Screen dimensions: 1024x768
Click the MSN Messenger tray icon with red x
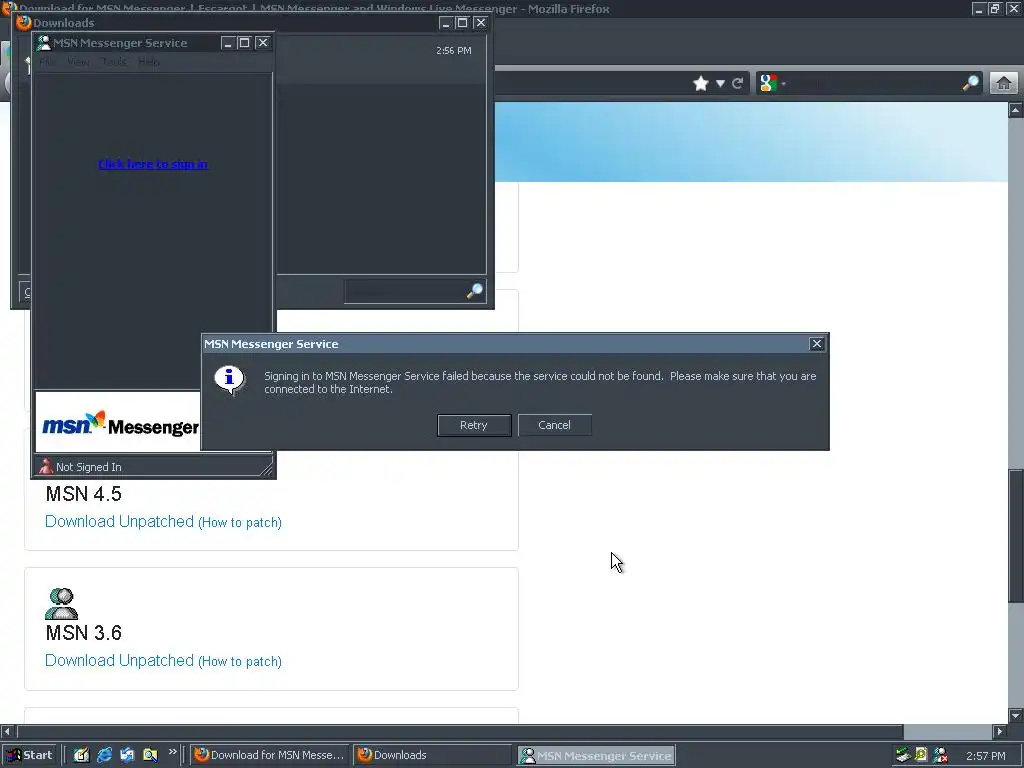(x=940, y=755)
